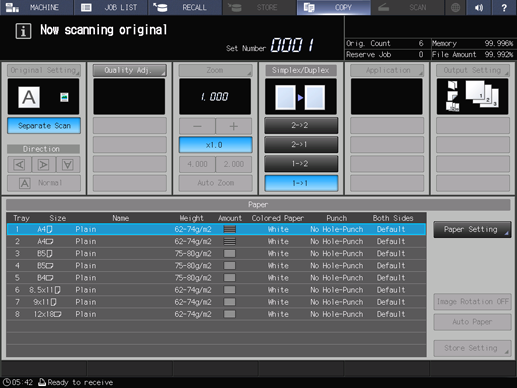Increase zoom with the plus stepper
This screenshot has height=388, width=517.
(x=234, y=126)
